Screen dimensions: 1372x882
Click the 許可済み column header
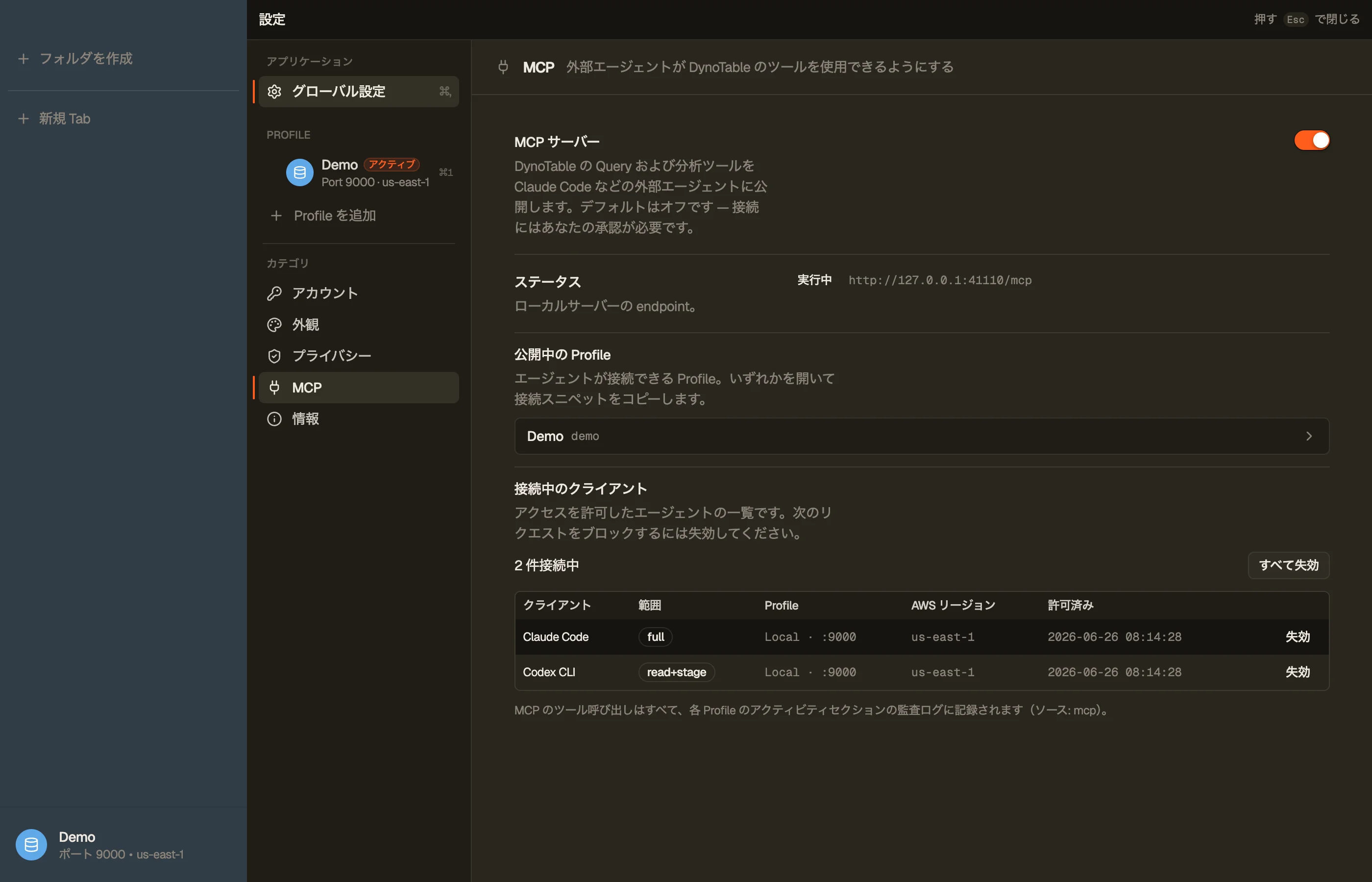point(1070,605)
